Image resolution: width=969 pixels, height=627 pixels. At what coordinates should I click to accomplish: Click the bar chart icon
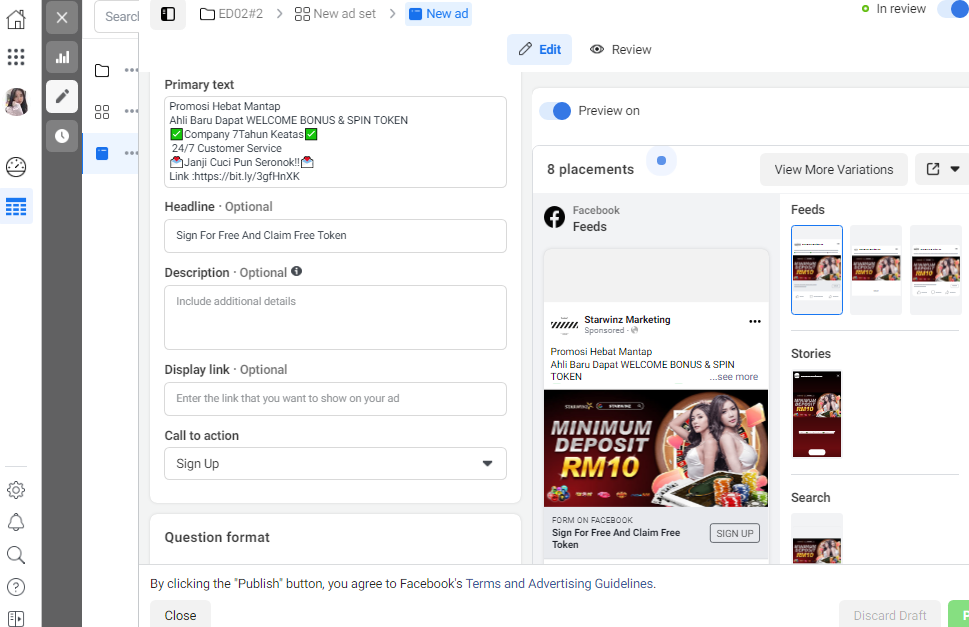(62, 57)
